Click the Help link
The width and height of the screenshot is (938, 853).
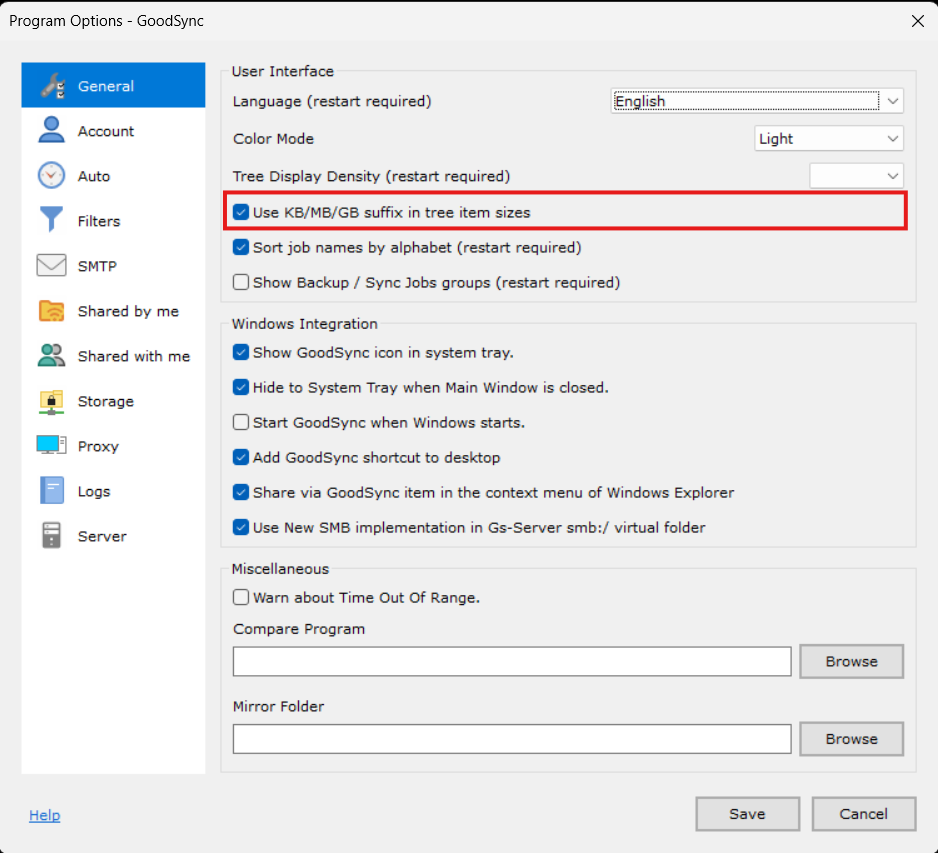click(x=44, y=815)
